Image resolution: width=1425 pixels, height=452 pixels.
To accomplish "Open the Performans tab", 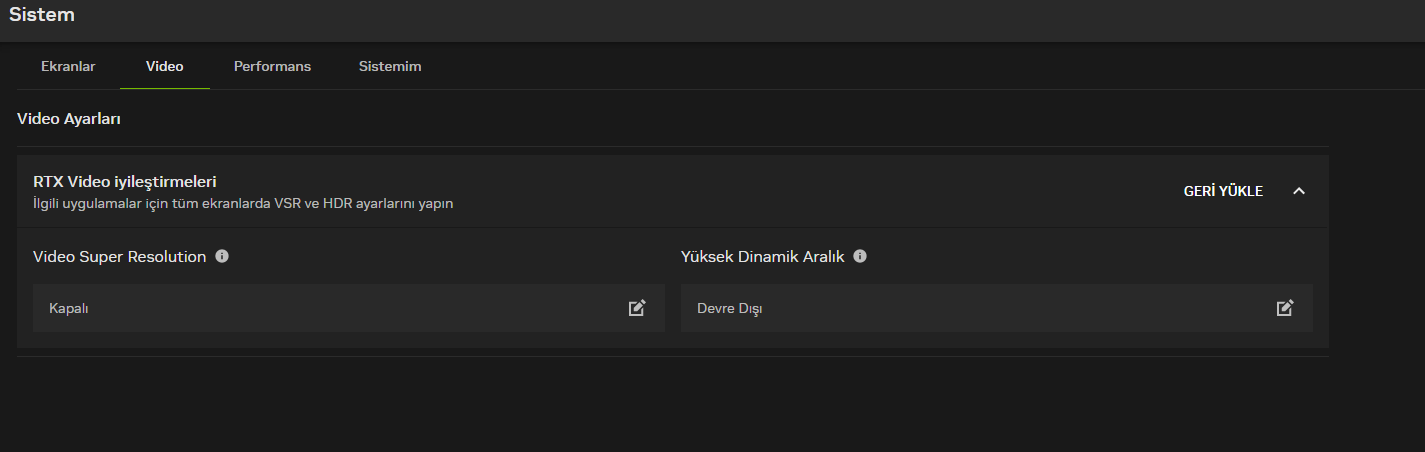I will tap(272, 67).
